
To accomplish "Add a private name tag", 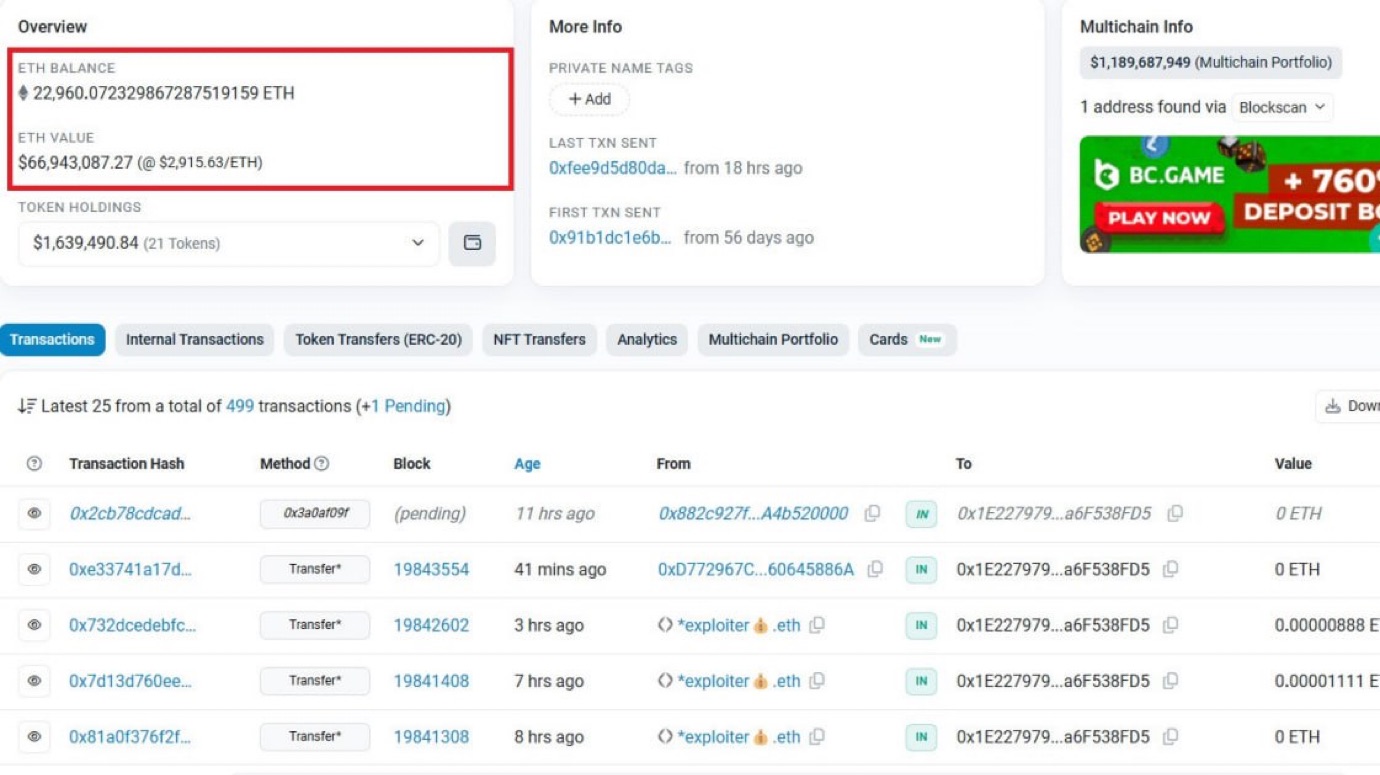I will click(589, 99).
